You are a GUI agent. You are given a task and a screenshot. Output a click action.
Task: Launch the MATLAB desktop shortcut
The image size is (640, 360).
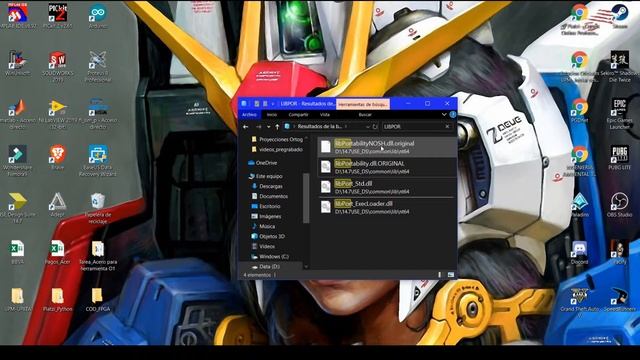click(18, 114)
